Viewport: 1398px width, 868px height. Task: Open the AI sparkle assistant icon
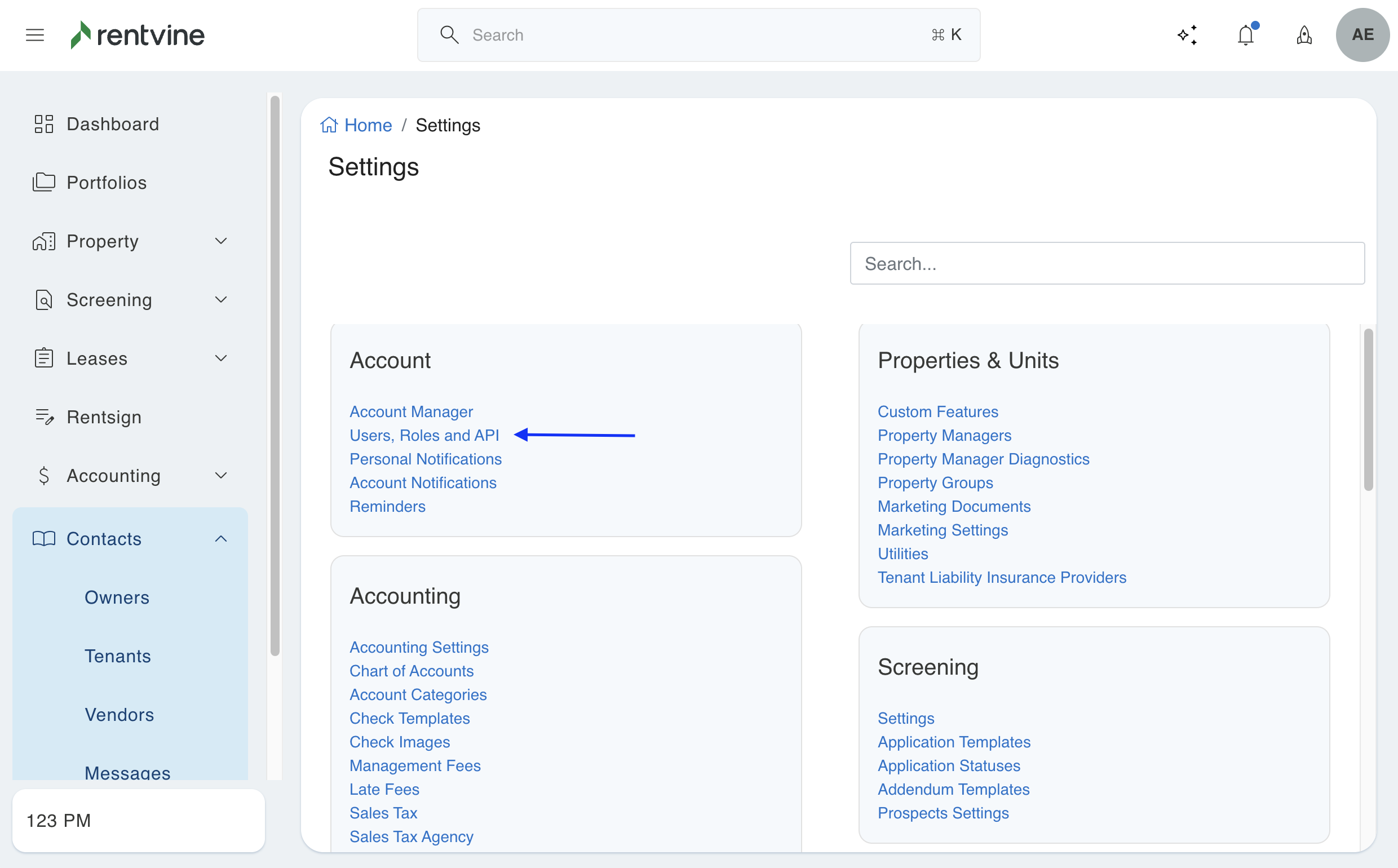coord(1187,35)
